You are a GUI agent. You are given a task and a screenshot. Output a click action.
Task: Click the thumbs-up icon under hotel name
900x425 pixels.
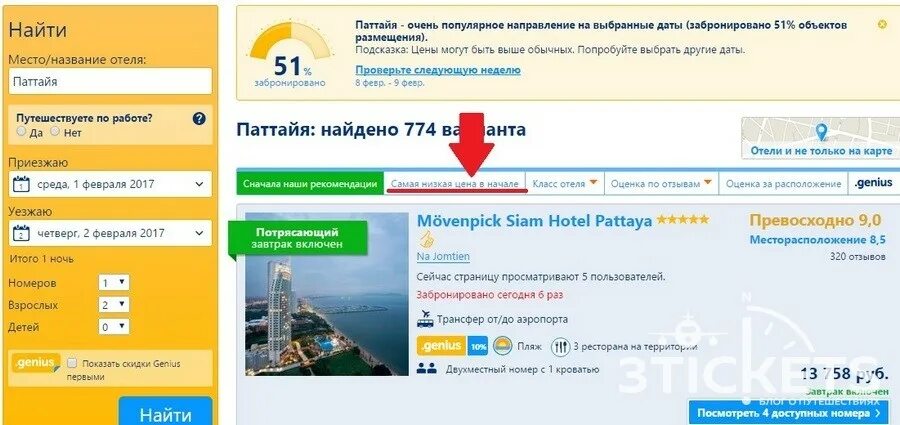click(426, 239)
